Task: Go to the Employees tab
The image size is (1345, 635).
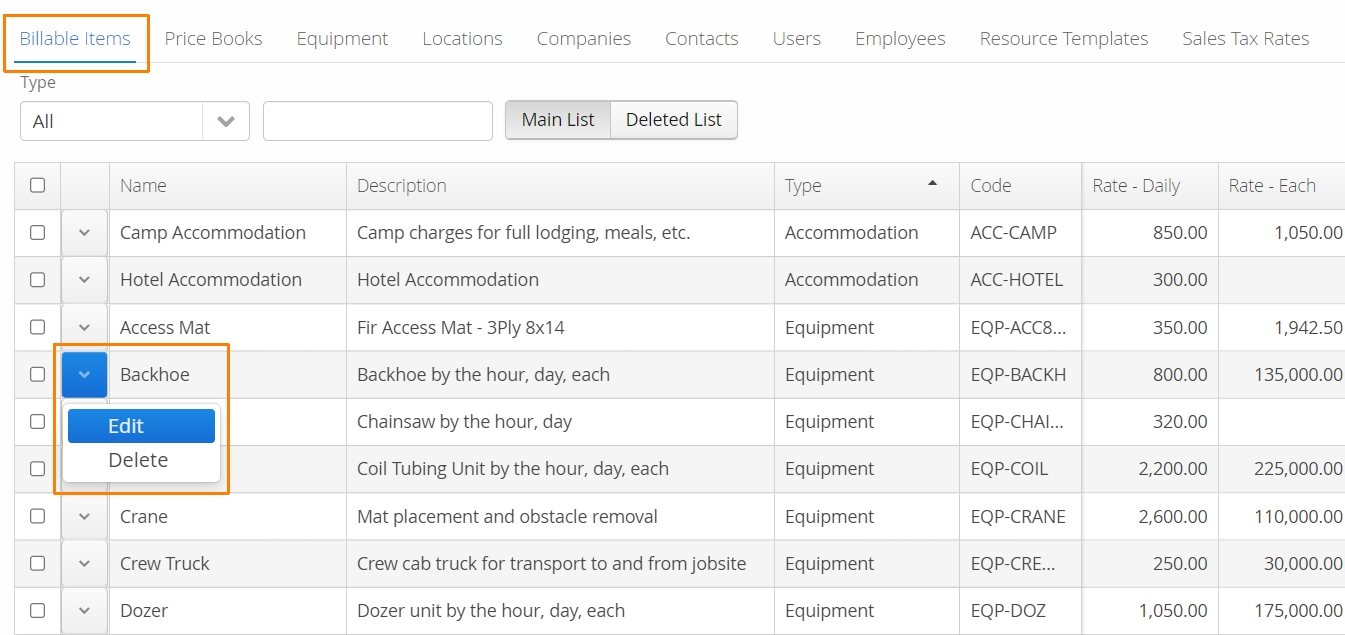Action: point(900,39)
